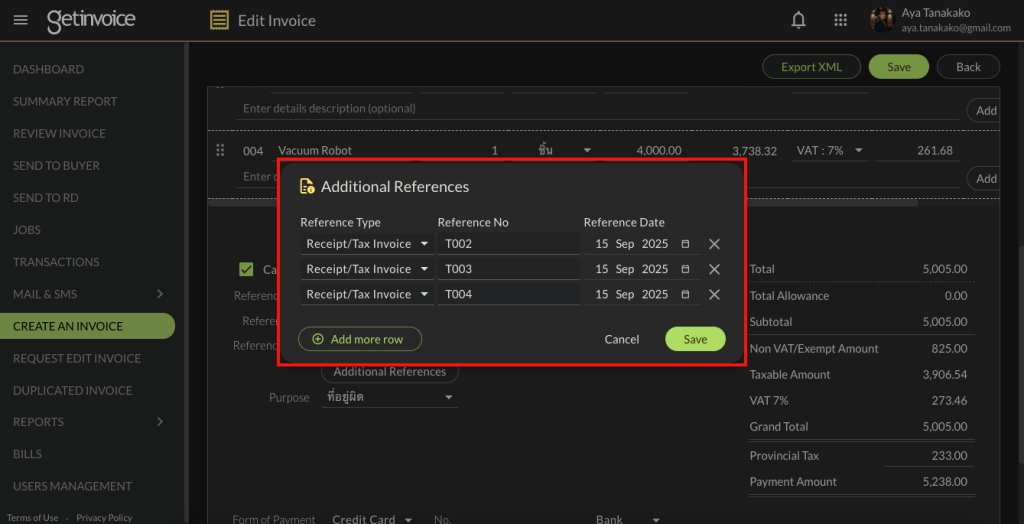This screenshot has height=524, width=1024.
Task: Open the apps grid launcher
Action: (x=840, y=20)
